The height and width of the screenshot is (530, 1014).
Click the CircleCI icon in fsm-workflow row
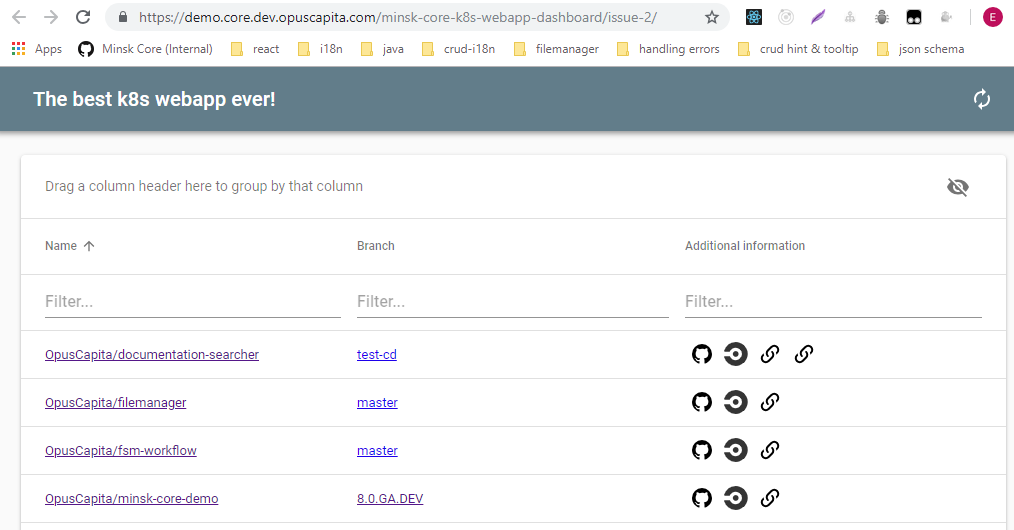coord(735,451)
